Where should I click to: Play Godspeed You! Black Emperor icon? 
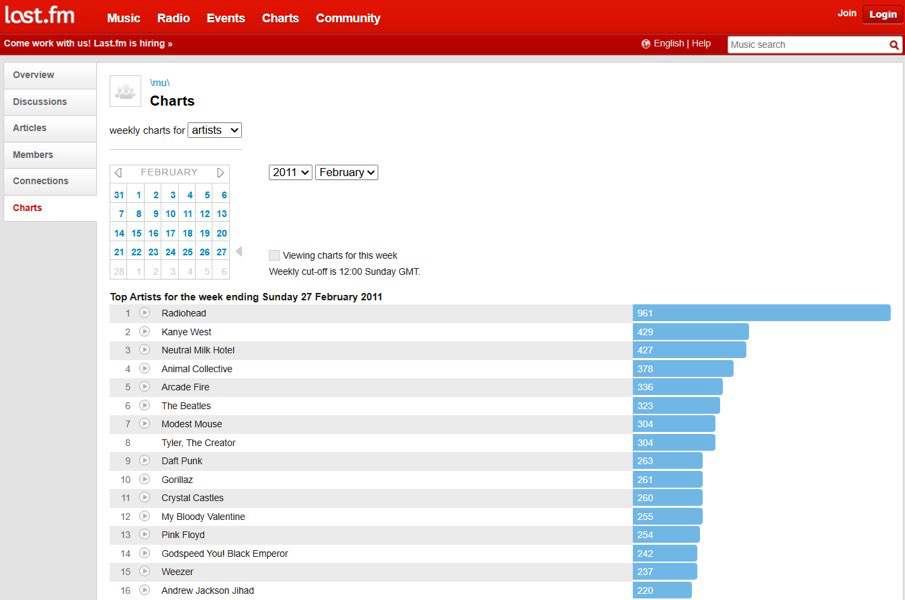[144, 553]
